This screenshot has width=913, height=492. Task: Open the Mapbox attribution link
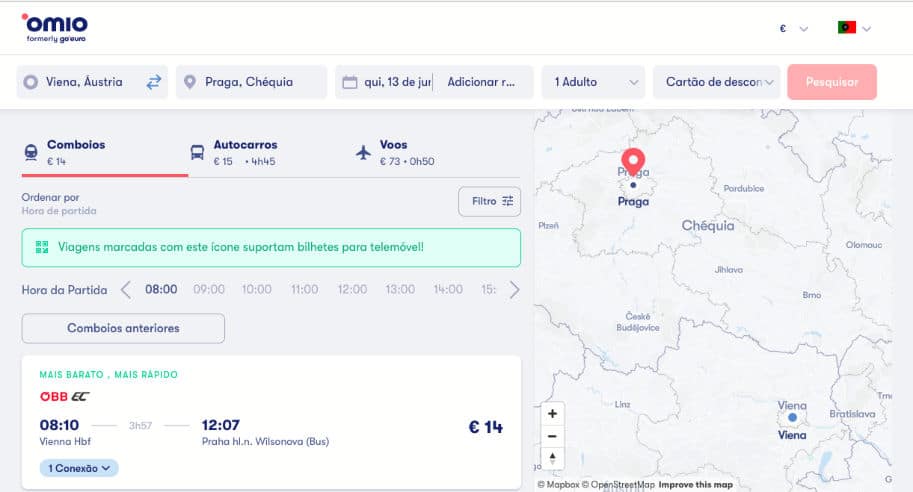(558, 484)
